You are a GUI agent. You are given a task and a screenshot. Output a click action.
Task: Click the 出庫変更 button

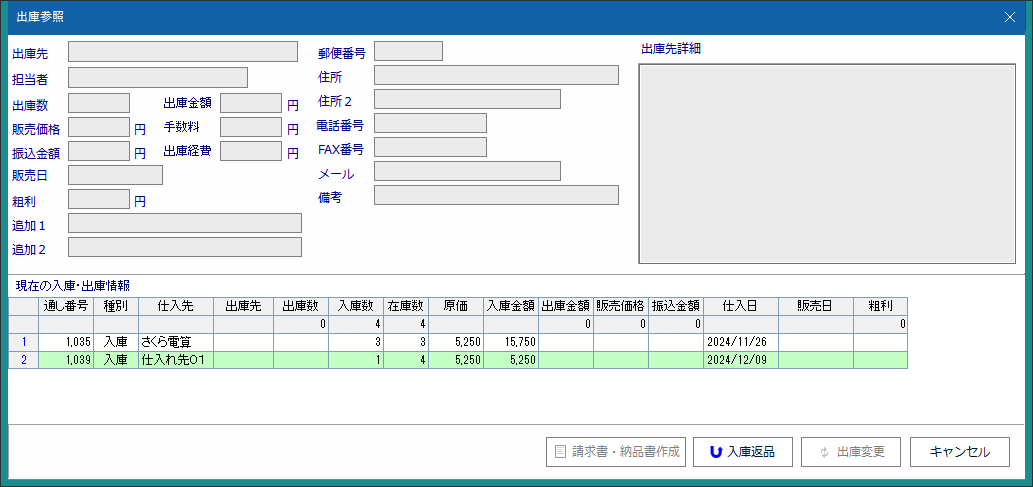(x=851, y=452)
